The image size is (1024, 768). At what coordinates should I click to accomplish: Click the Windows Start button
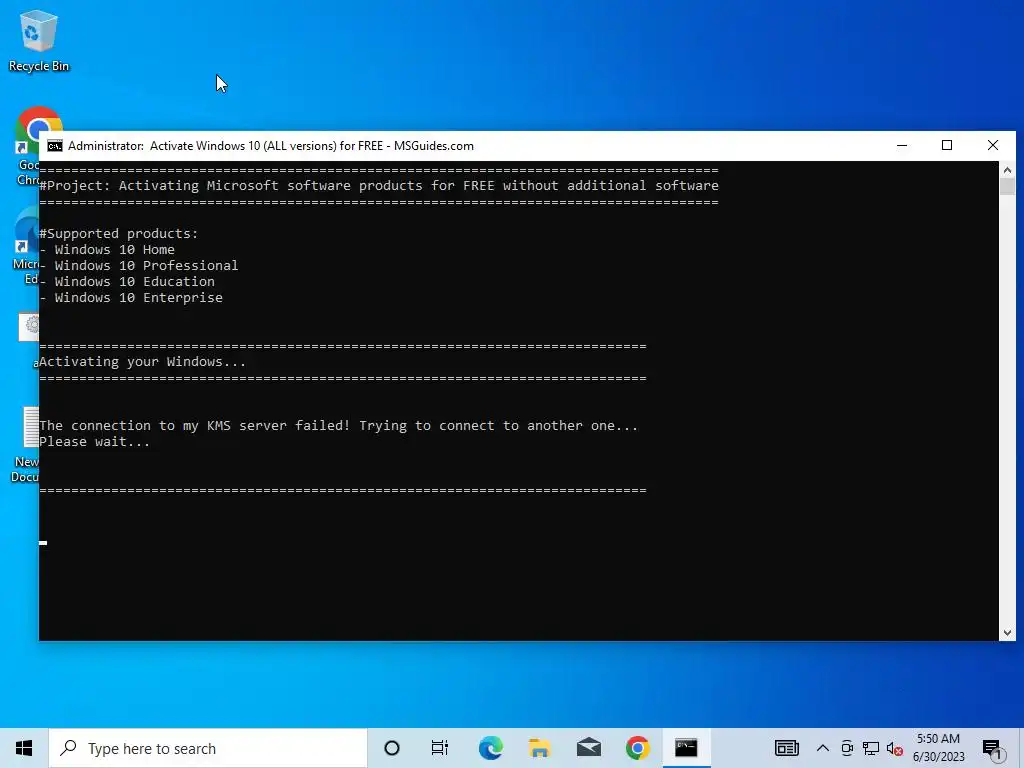pyautogui.click(x=24, y=748)
